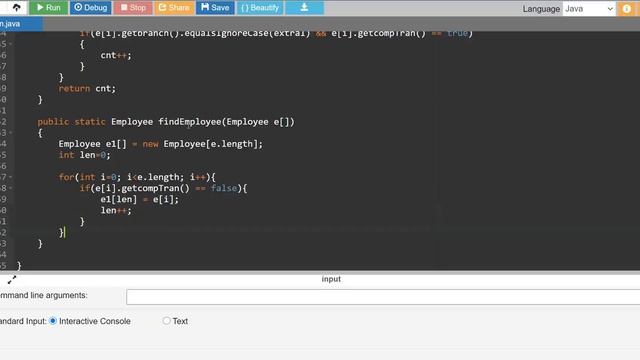Click the download icon button
The height and width of the screenshot is (360, 640).
pyautogui.click(x=304, y=8)
